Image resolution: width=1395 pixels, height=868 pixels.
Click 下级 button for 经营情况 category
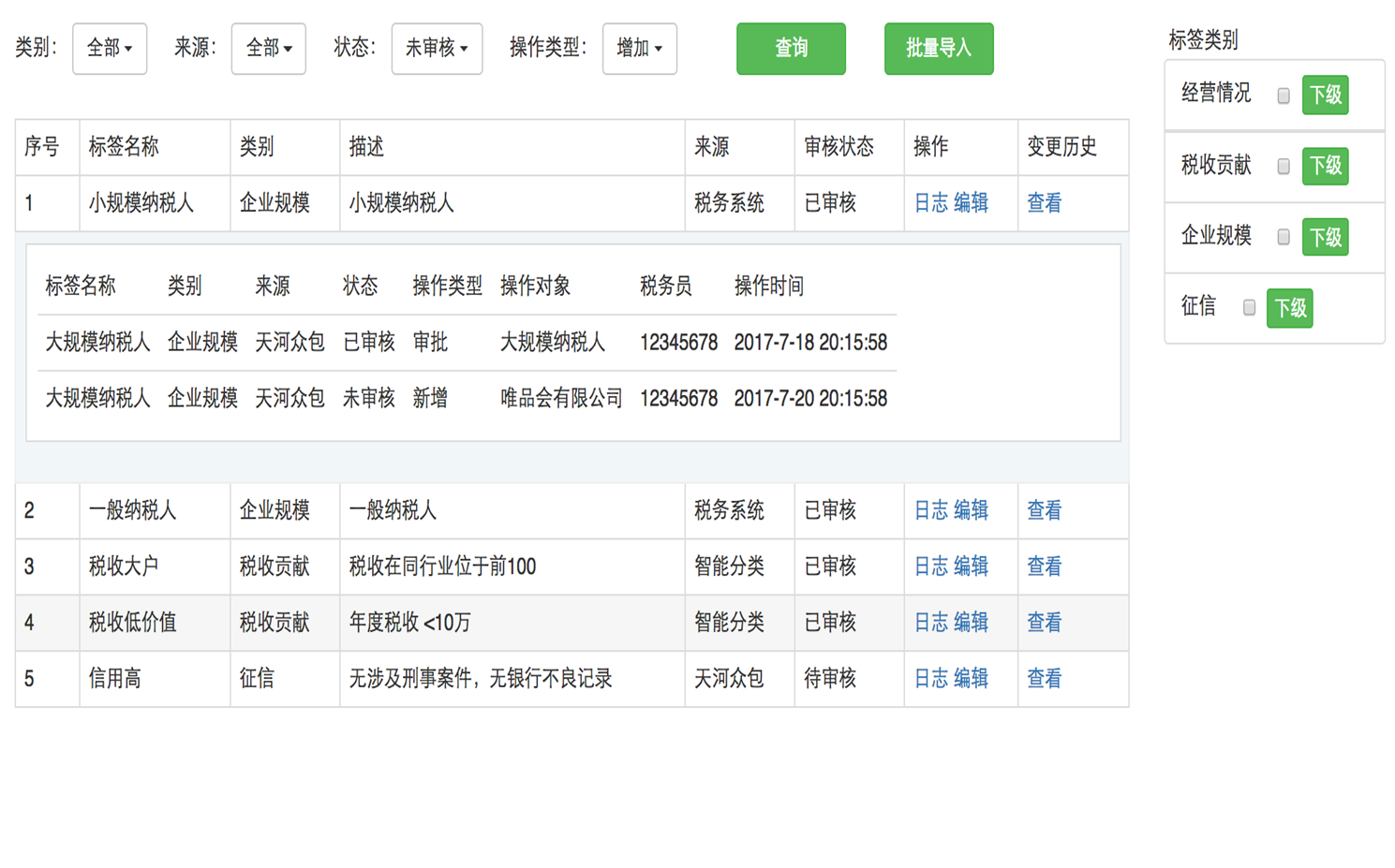1325,95
